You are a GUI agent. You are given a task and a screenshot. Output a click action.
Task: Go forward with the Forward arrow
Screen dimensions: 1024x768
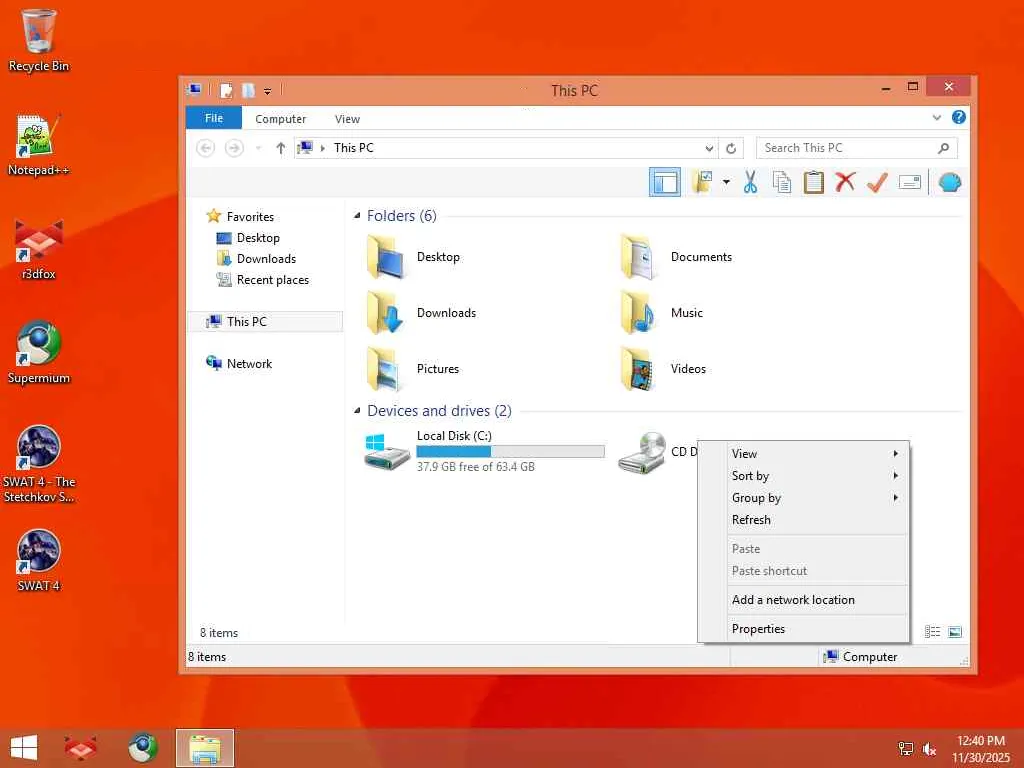234,148
